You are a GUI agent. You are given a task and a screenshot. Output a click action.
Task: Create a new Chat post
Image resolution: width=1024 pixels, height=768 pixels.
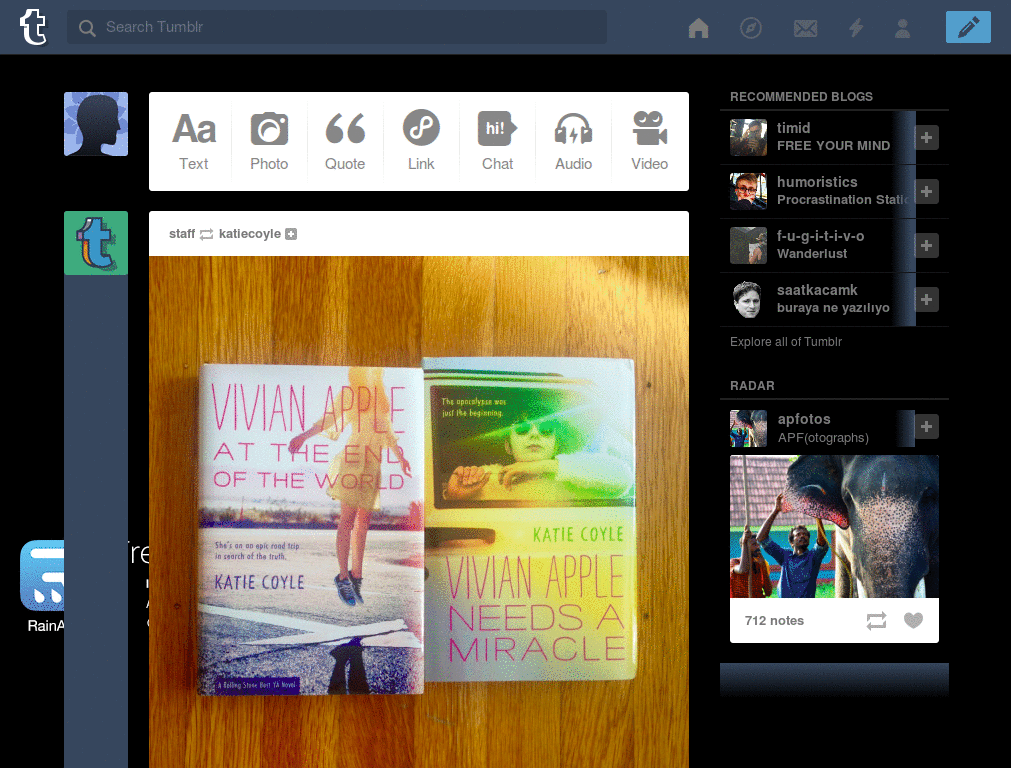click(497, 141)
